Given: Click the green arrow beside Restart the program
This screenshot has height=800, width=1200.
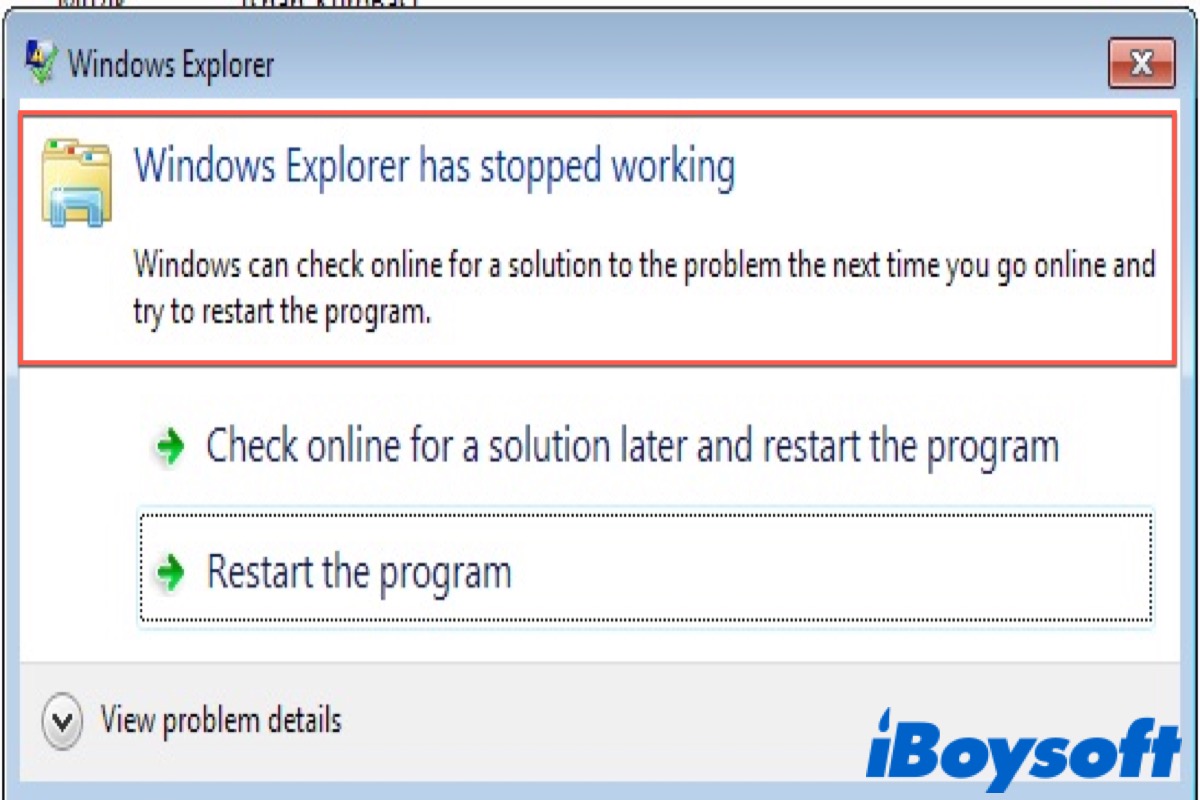Looking at the screenshot, I should click(171, 573).
